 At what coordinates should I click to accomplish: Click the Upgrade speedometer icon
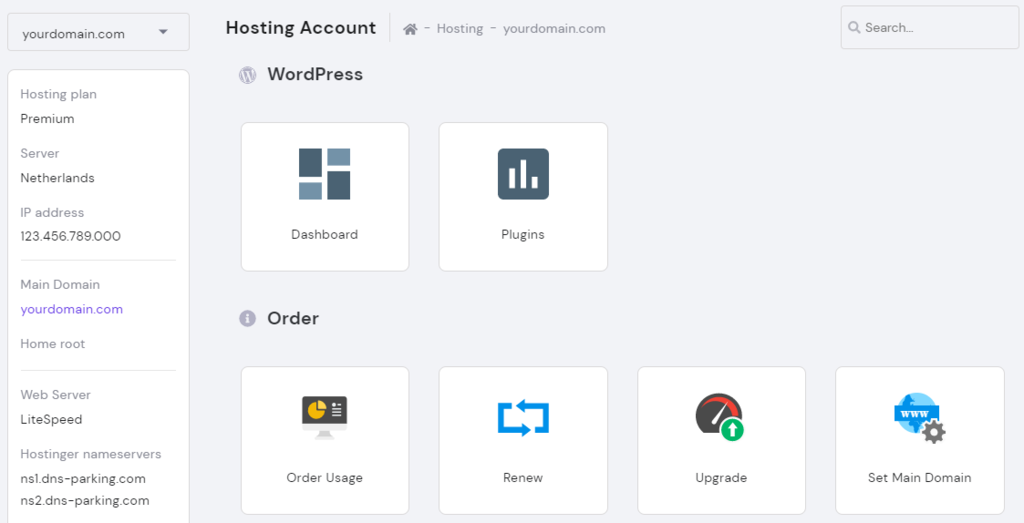(720, 417)
